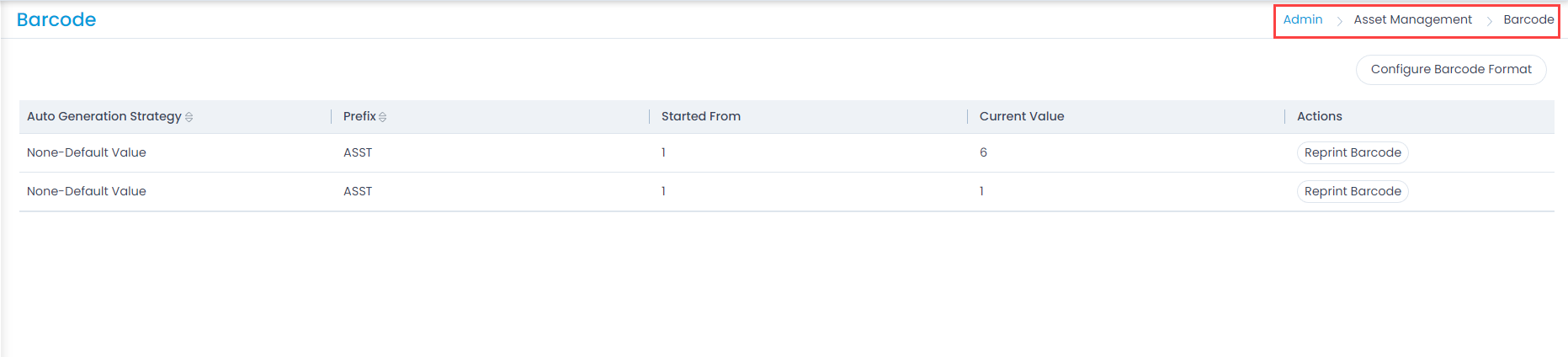The height and width of the screenshot is (357, 1568).
Task: Click the ASST prefix in the first row
Action: pyautogui.click(x=357, y=152)
